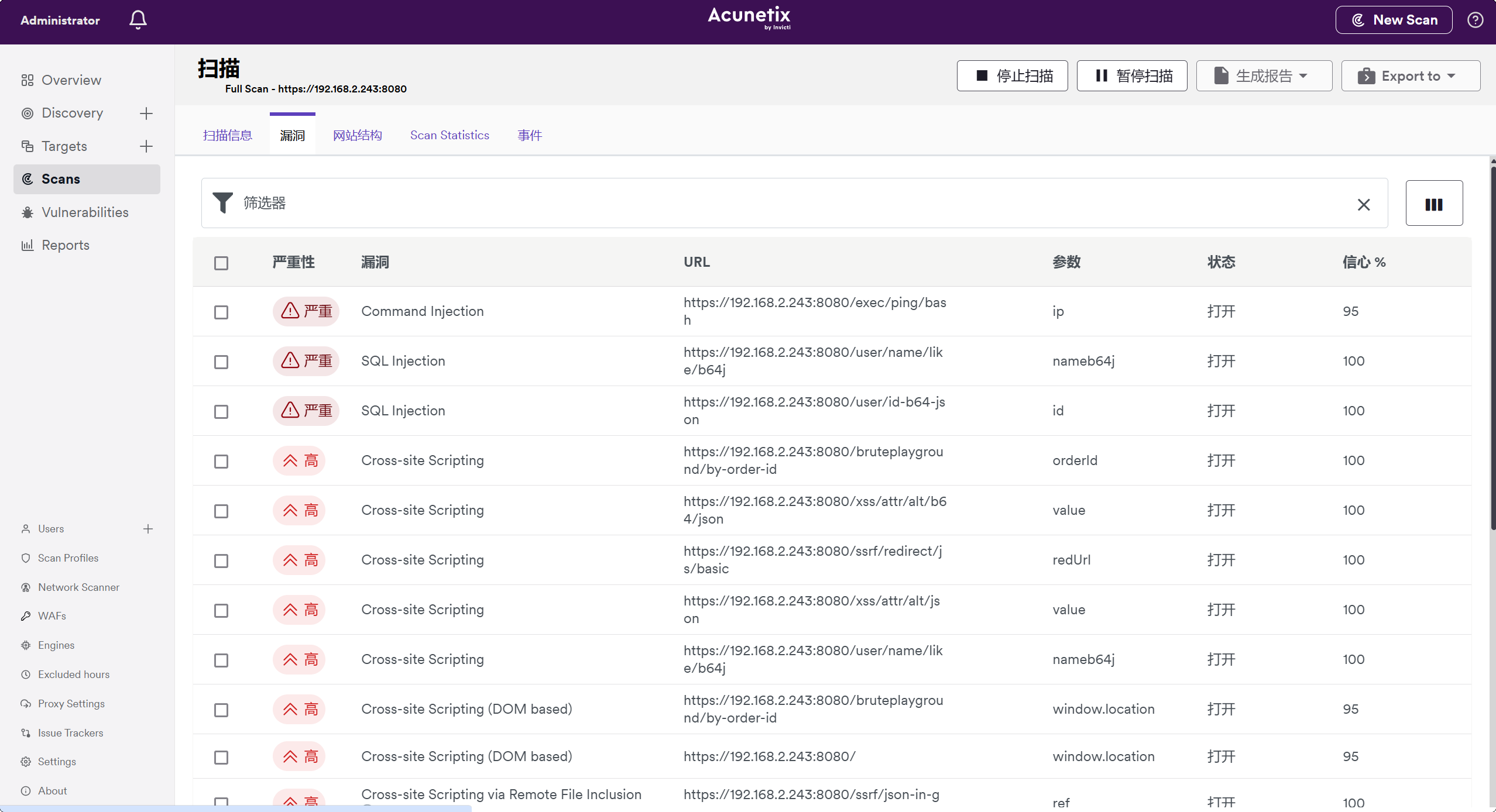The height and width of the screenshot is (812, 1496).
Task: Expand the 生成报告 dropdown
Action: (x=1264, y=76)
